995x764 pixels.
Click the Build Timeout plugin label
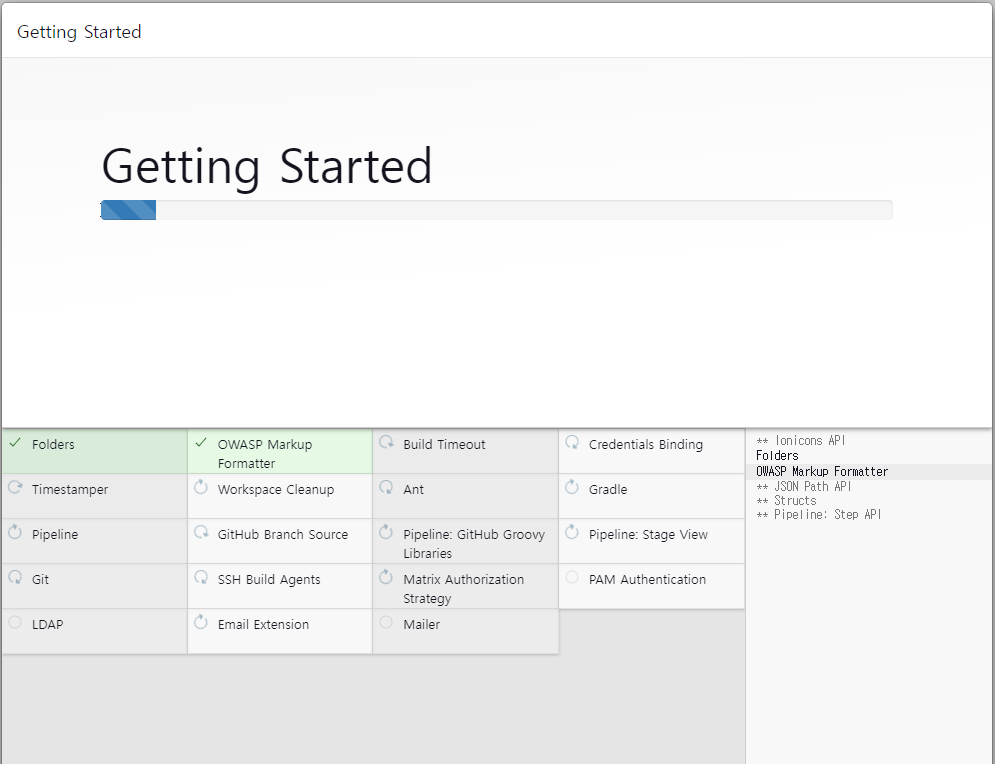coord(444,445)
